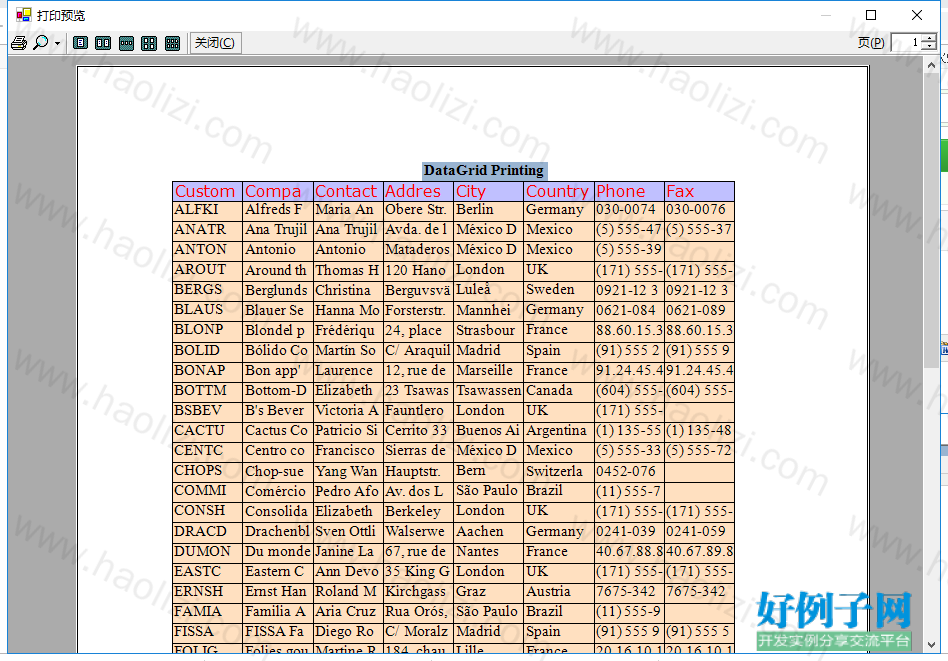This screenshot has width=948, height=661.
Task: Click the Argentina country cell
Action: pos(558,431)
